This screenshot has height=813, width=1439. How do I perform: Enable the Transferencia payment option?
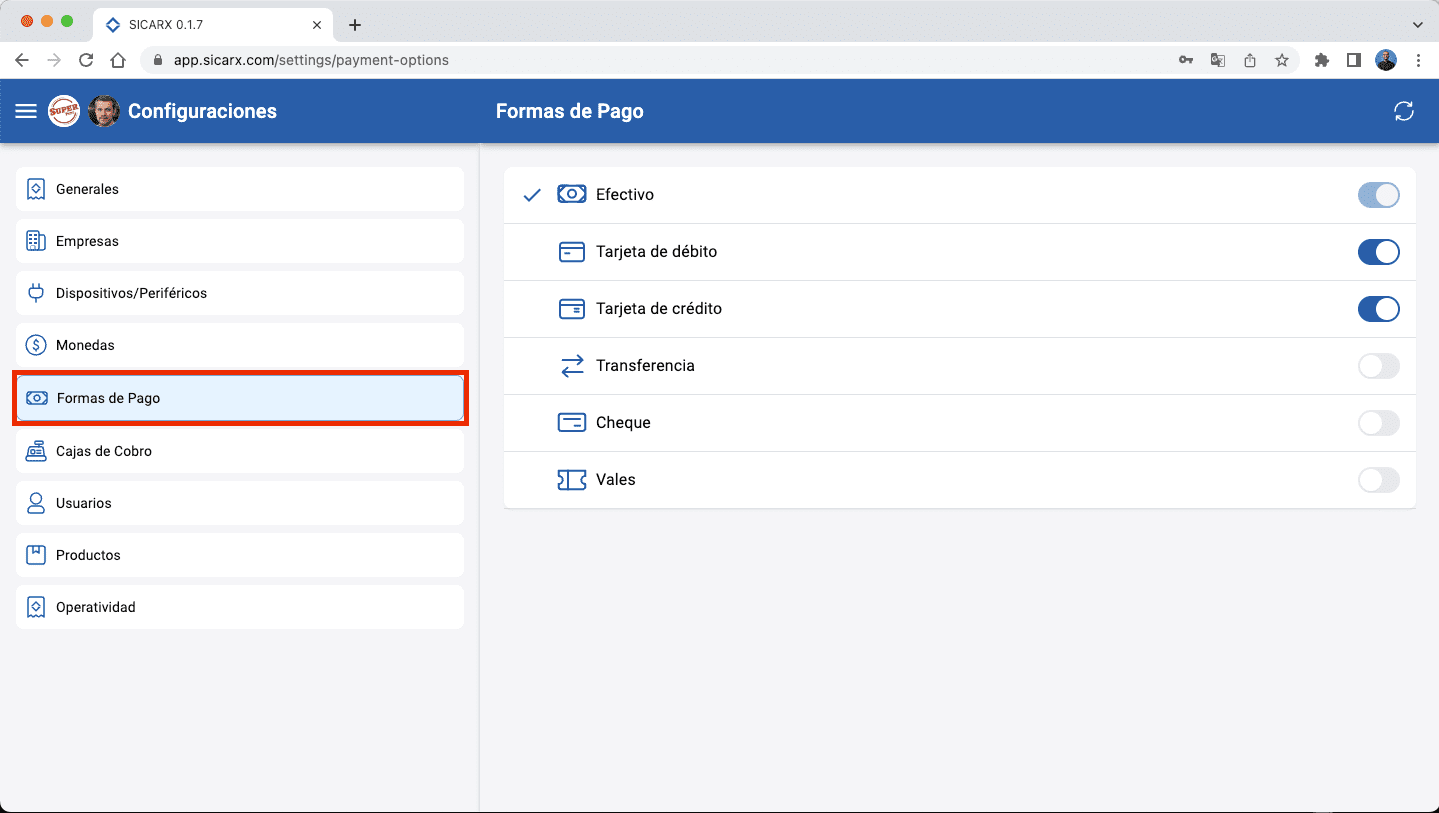[x=1379, y=366]
